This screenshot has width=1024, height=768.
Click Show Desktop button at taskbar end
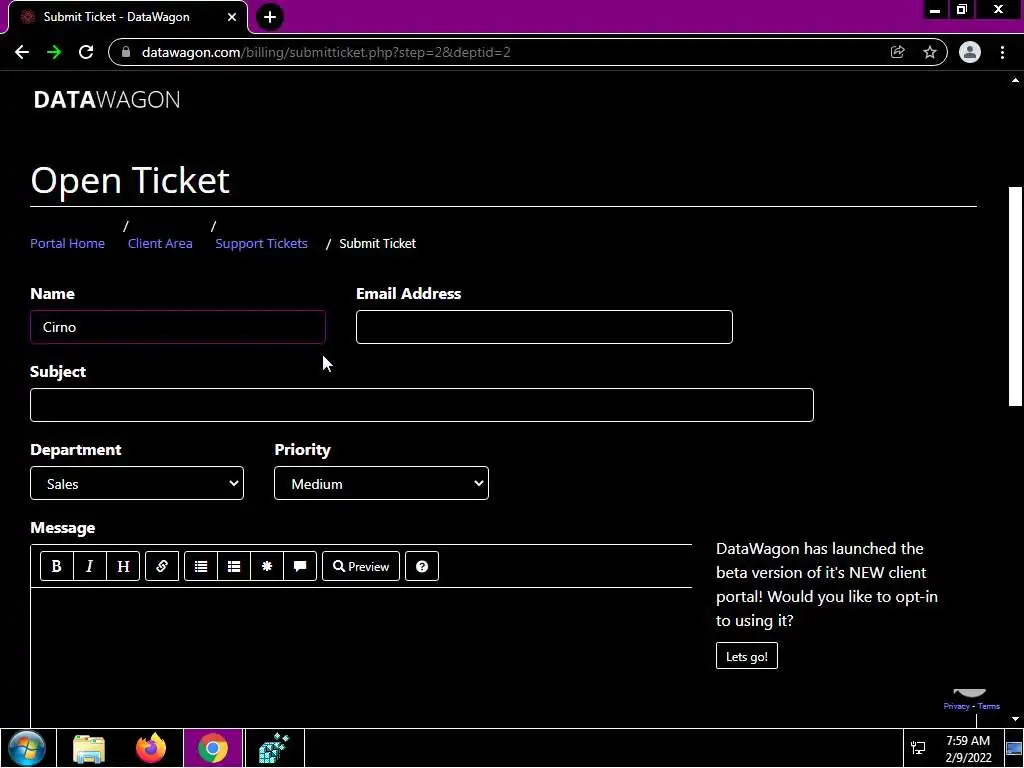[1014, 748]
